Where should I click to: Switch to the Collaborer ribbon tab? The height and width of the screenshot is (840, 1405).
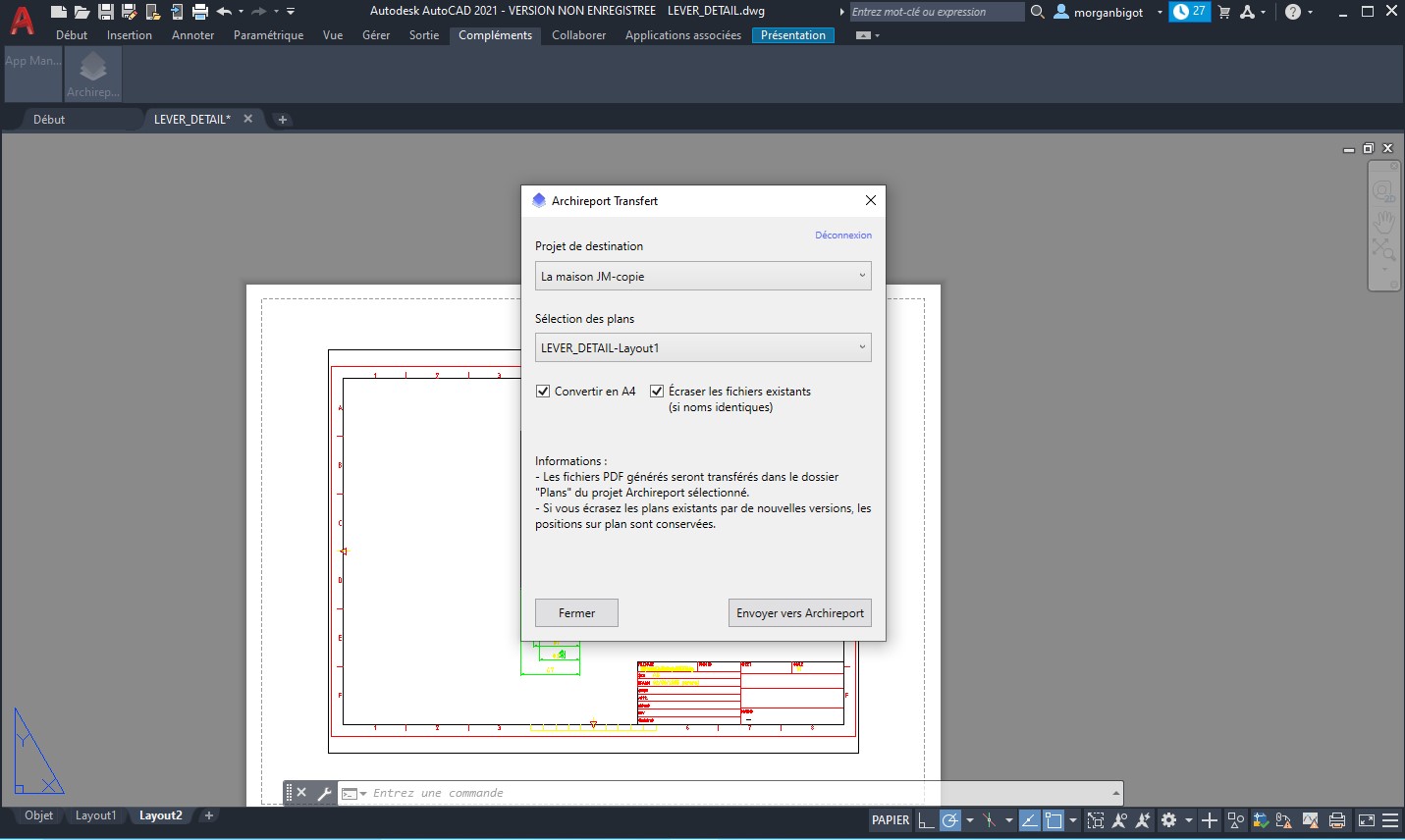coord(578,35)
